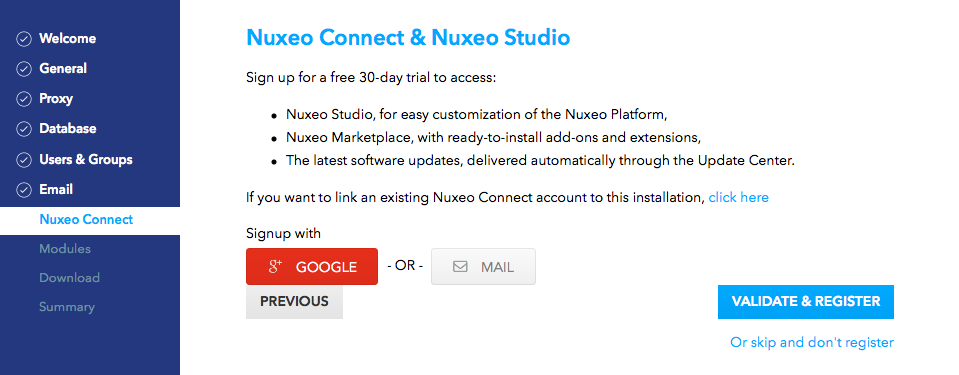The height and width of the screenshot is (375, 959).
Task: Follow the 'click here' existing account link
Action: pyautogui.click(x=738, y=198)
